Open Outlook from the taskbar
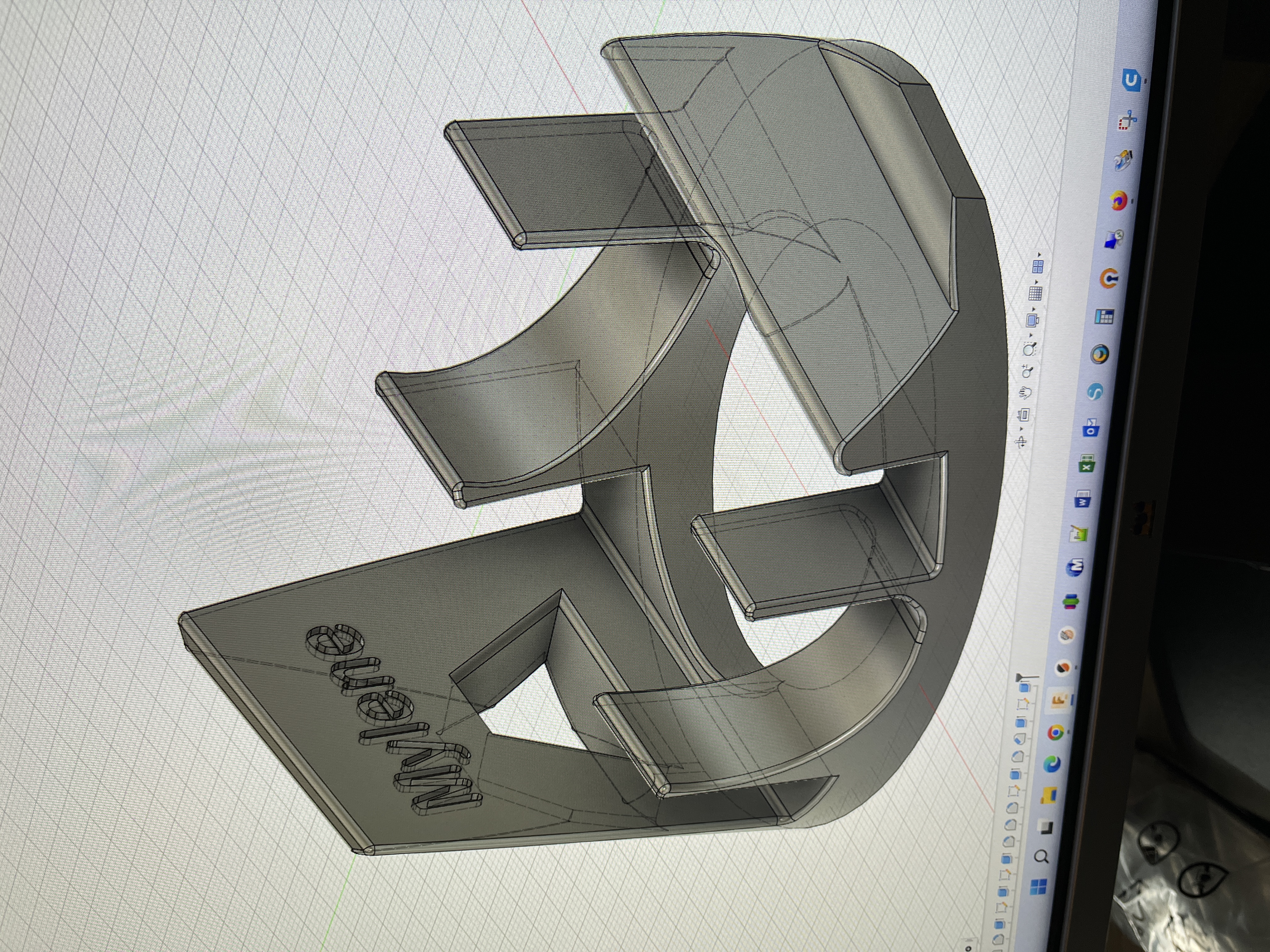The height and width of the screenshot is (952, 1270). point(1091,428)
